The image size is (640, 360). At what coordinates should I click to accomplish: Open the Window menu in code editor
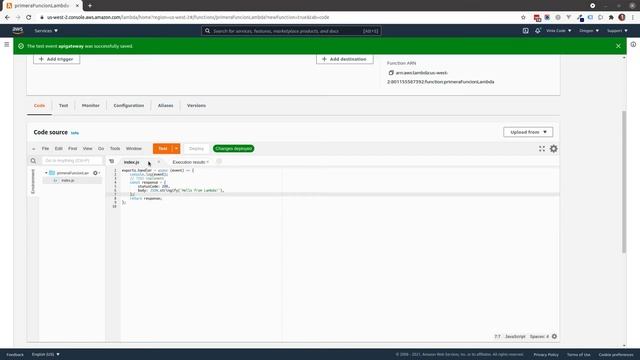point(134,149)
